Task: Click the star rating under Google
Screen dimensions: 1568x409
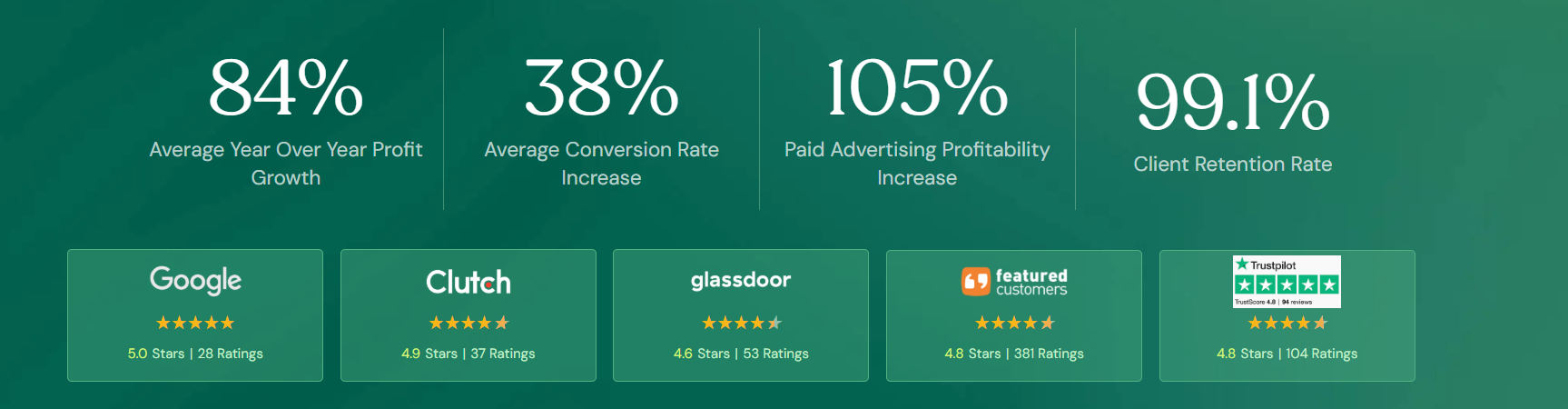Action: (x=195, y=323)
